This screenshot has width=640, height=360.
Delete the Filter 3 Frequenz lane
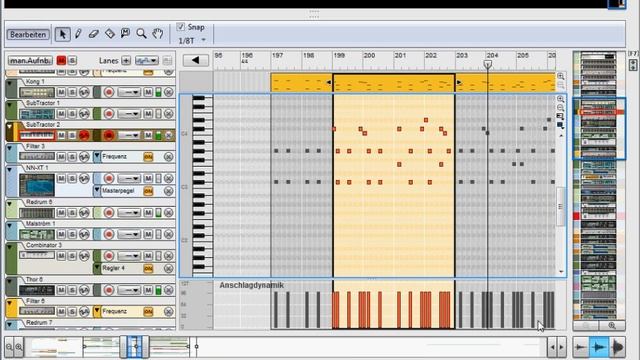coord(168,157)
